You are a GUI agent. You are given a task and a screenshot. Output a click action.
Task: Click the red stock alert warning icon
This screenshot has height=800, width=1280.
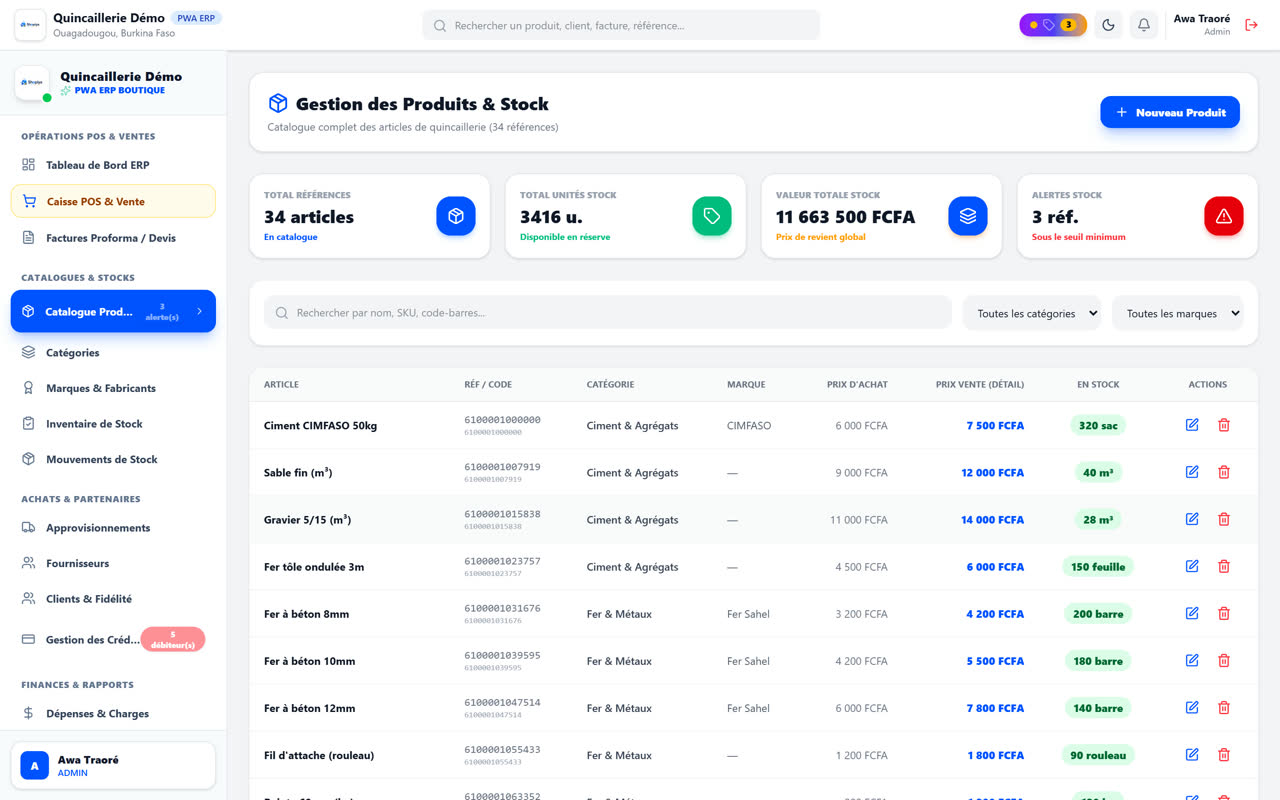coord(1224,216)
